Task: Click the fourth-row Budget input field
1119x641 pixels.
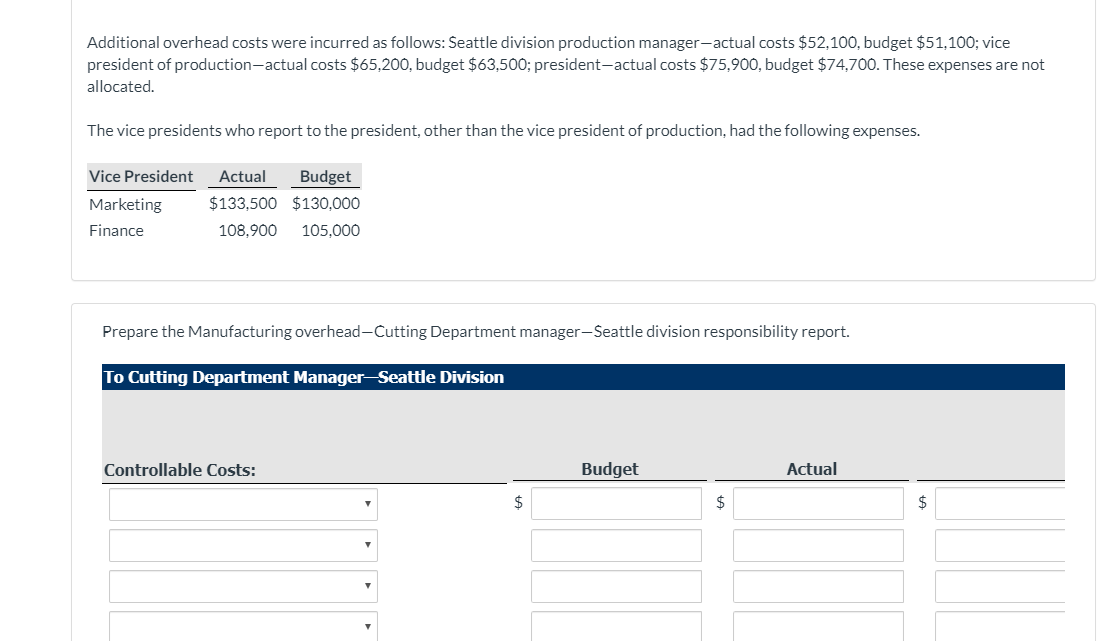Action: (616, 626)
